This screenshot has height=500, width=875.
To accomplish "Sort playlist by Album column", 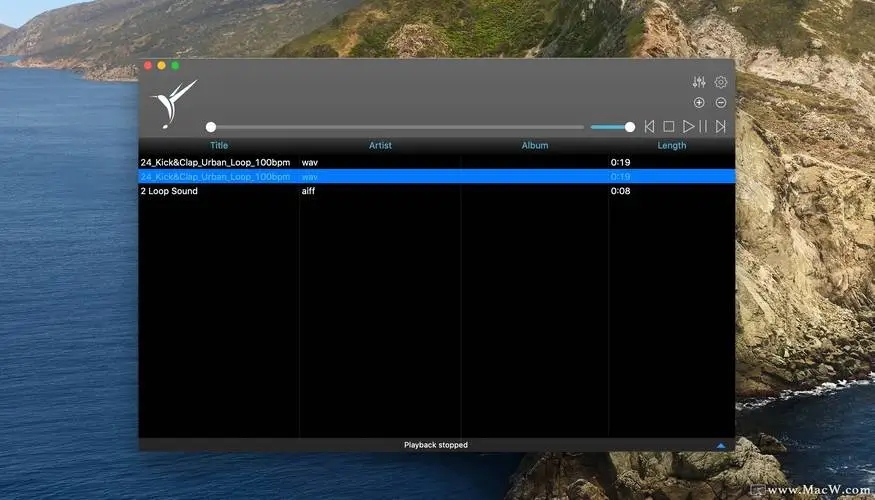I will coord(535,146).
